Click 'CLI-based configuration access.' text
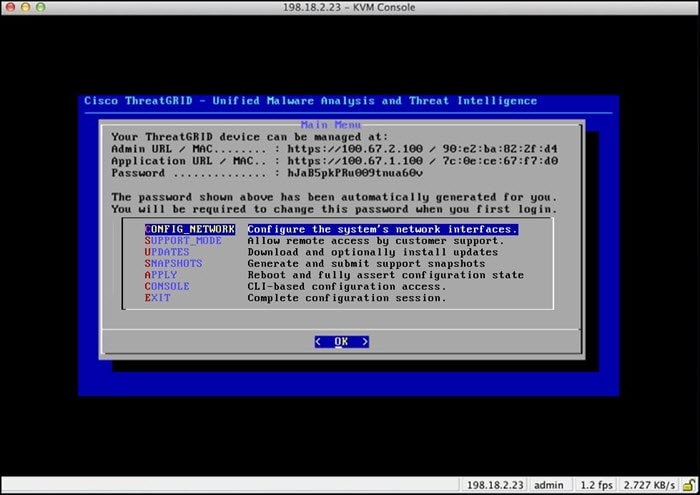The width and height of the screenshot is (700, 495). click(346, 287)
